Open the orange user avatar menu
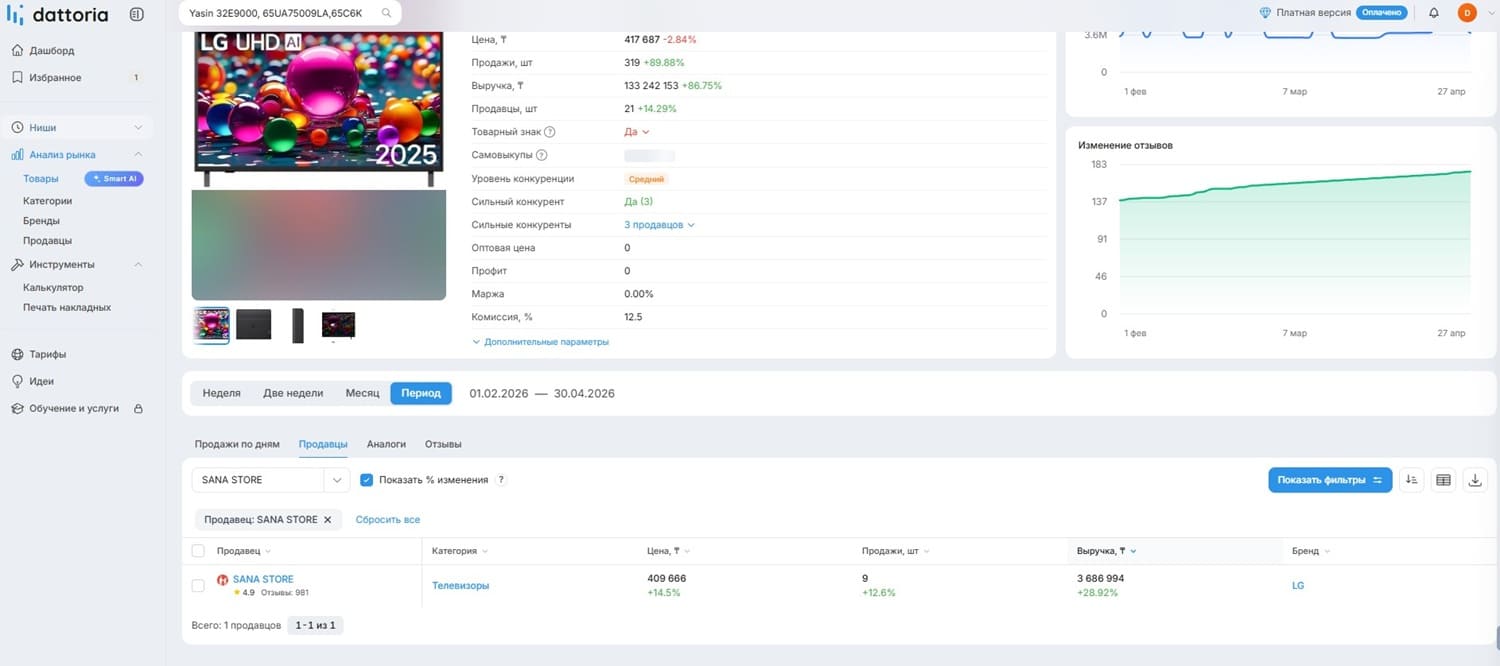The height and width of the screenshot is (666, 1500). coord(1467,13)
